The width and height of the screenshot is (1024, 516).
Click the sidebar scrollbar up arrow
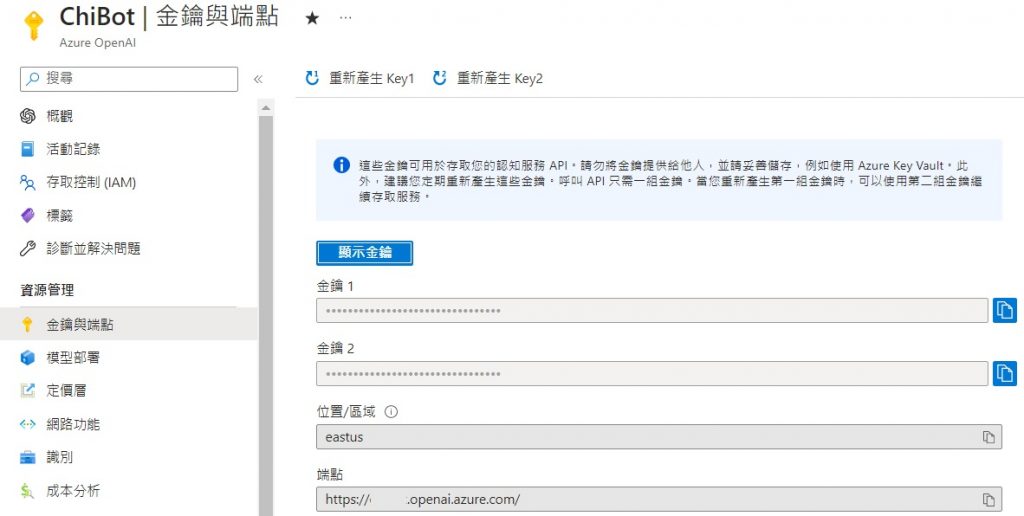point(266,107)
